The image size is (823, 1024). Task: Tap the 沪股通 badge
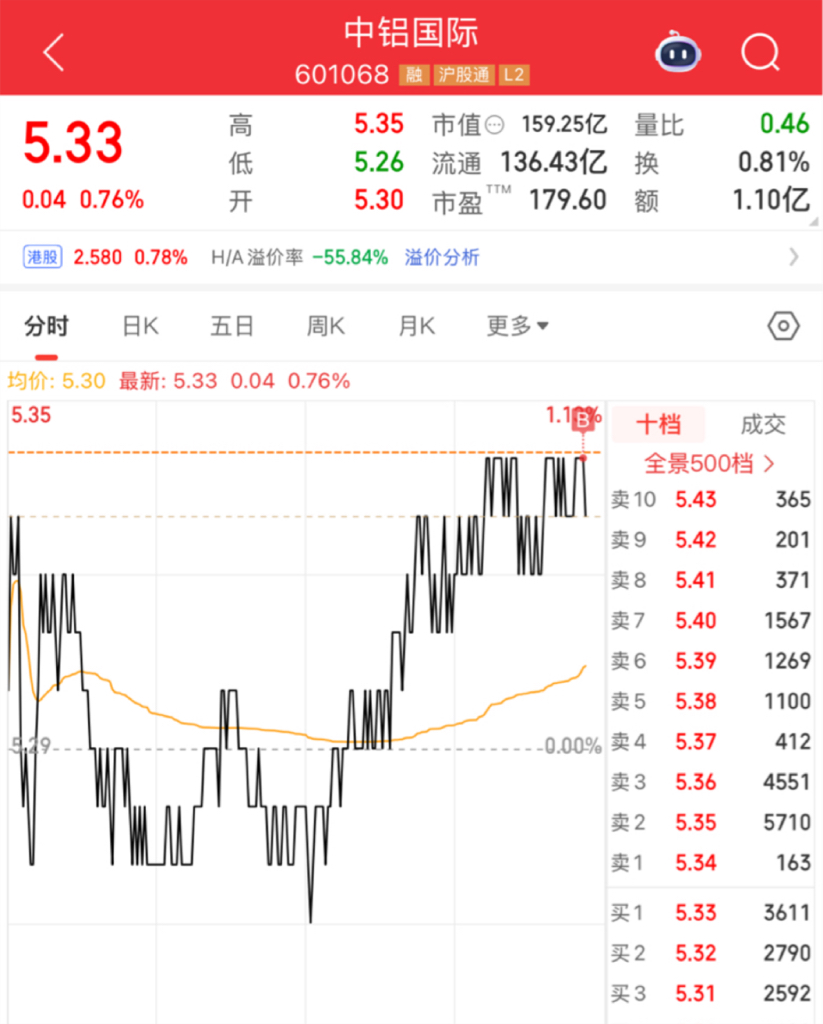464,74
